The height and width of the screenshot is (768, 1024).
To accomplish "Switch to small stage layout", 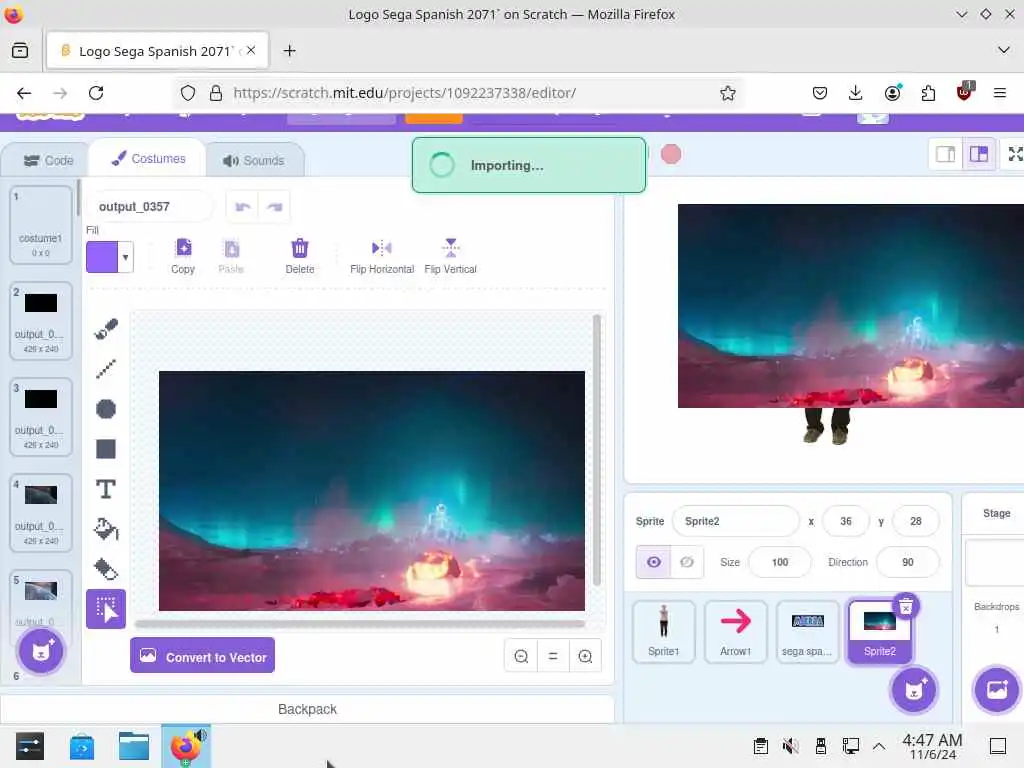I will (946, 154).
